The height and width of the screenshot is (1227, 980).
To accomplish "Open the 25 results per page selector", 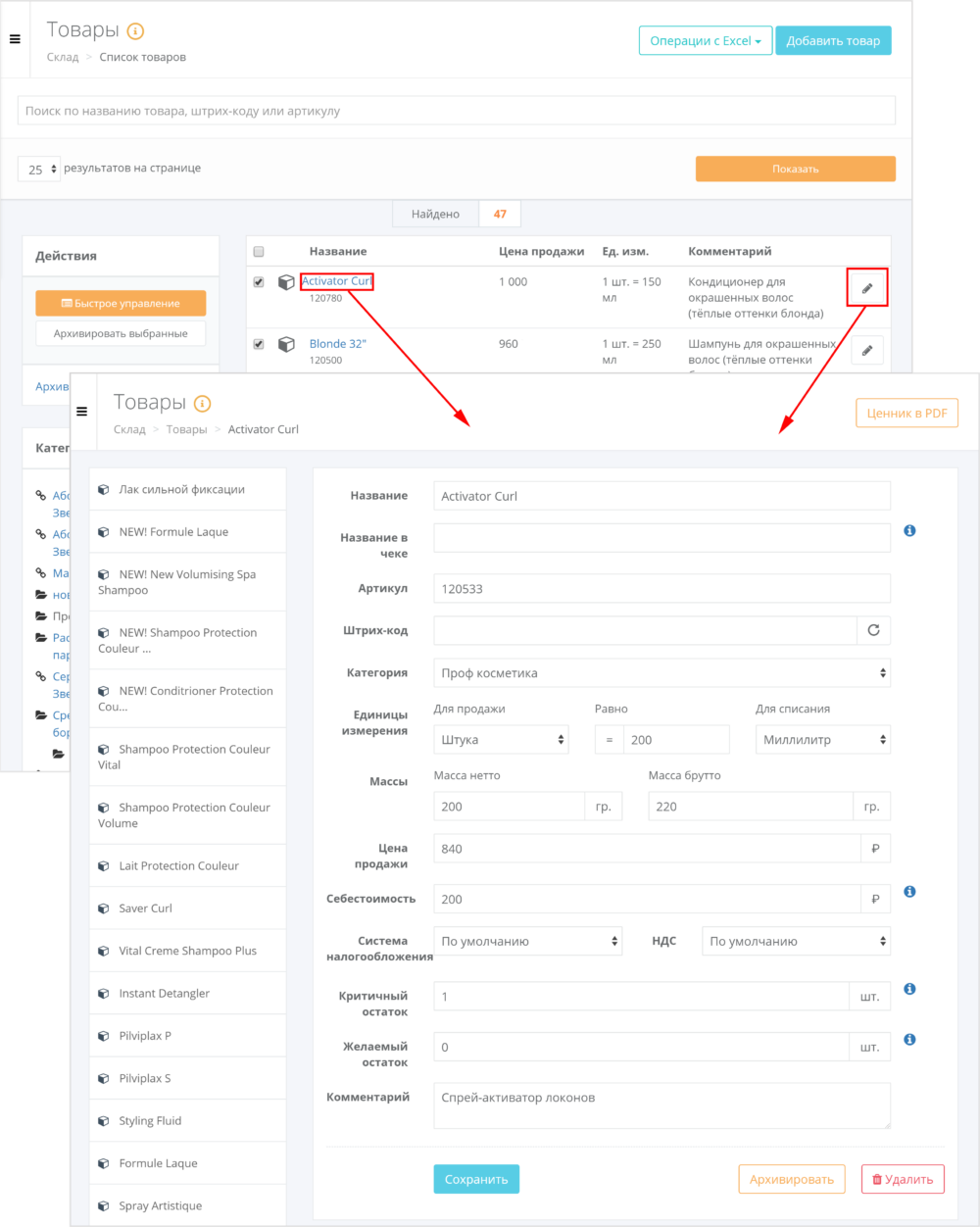I will tap(39, 169).
